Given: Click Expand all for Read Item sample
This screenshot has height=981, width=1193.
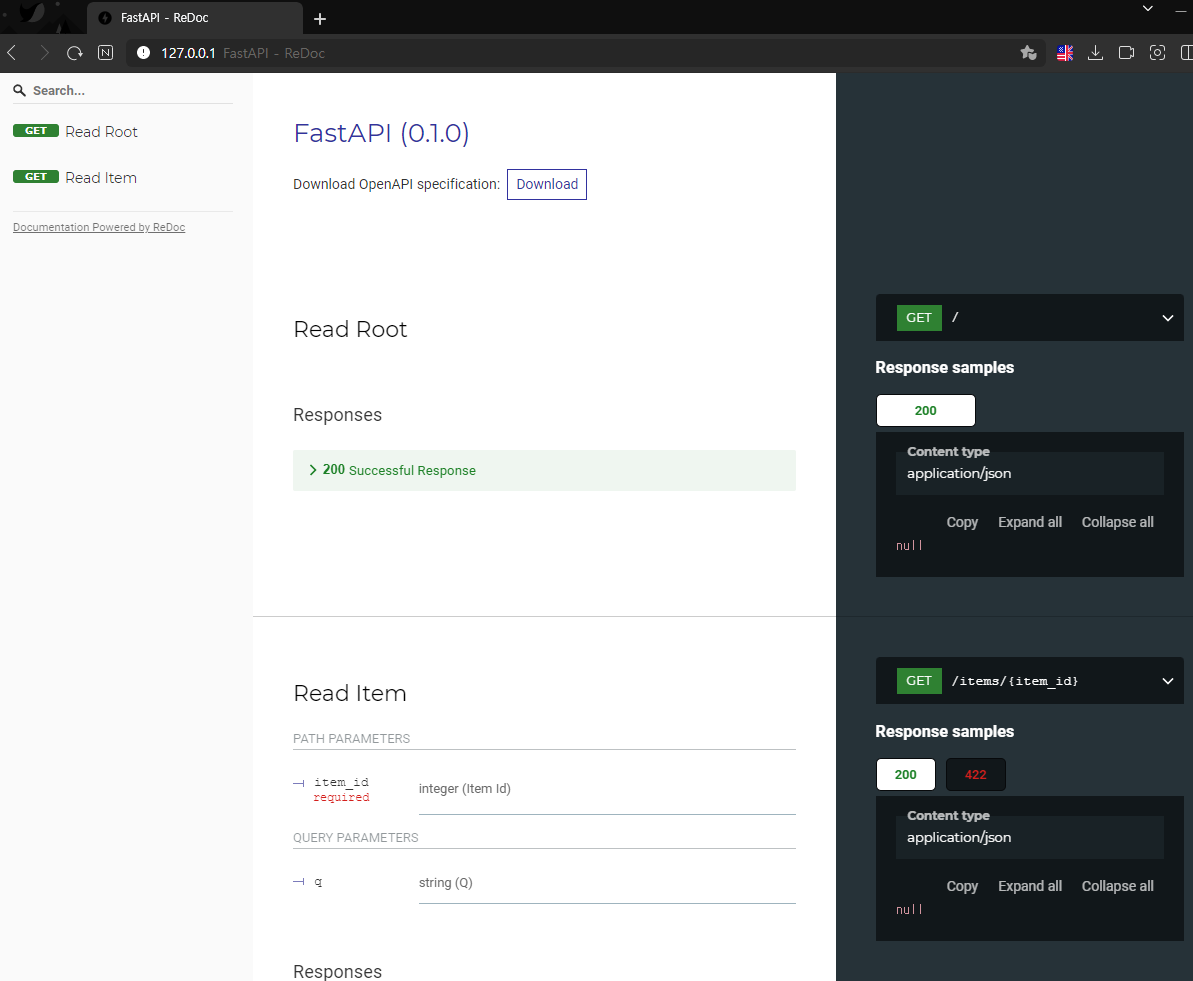Looking at the screenshot, I should point(1029,886).
